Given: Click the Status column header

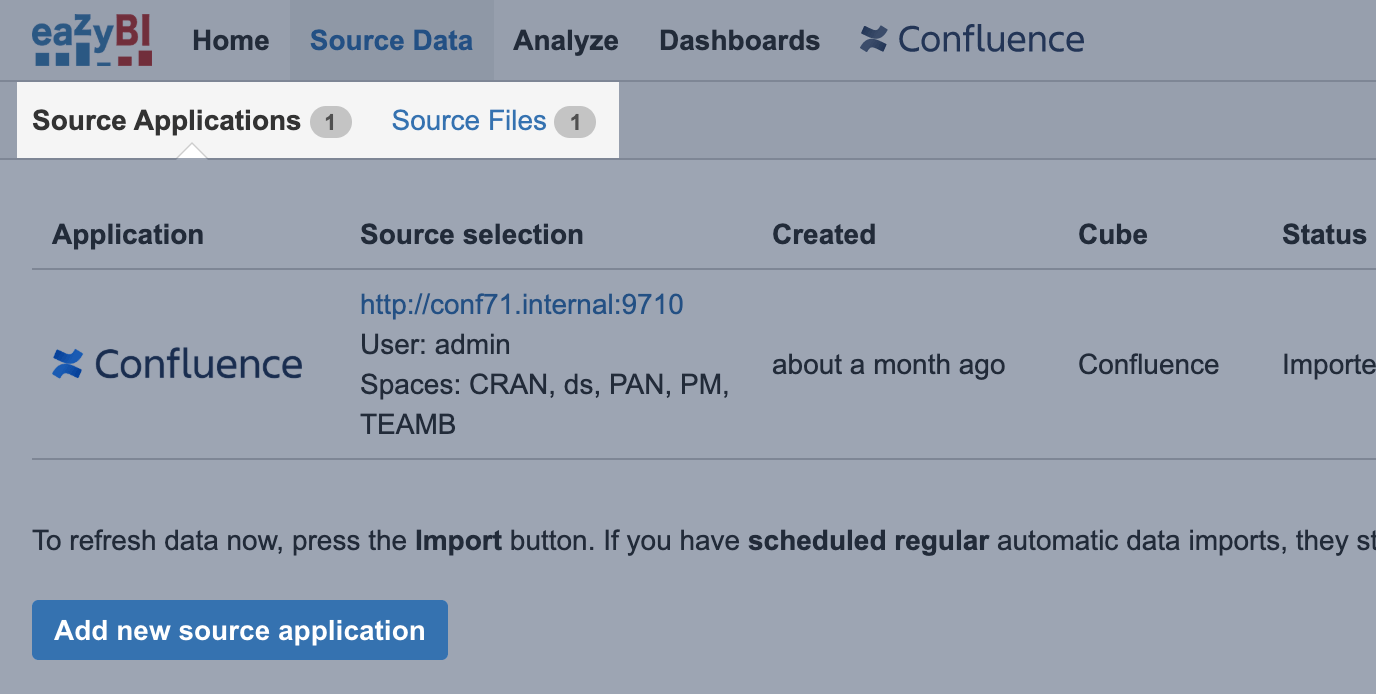Looking at the screenshot, I should point(1324,235).
